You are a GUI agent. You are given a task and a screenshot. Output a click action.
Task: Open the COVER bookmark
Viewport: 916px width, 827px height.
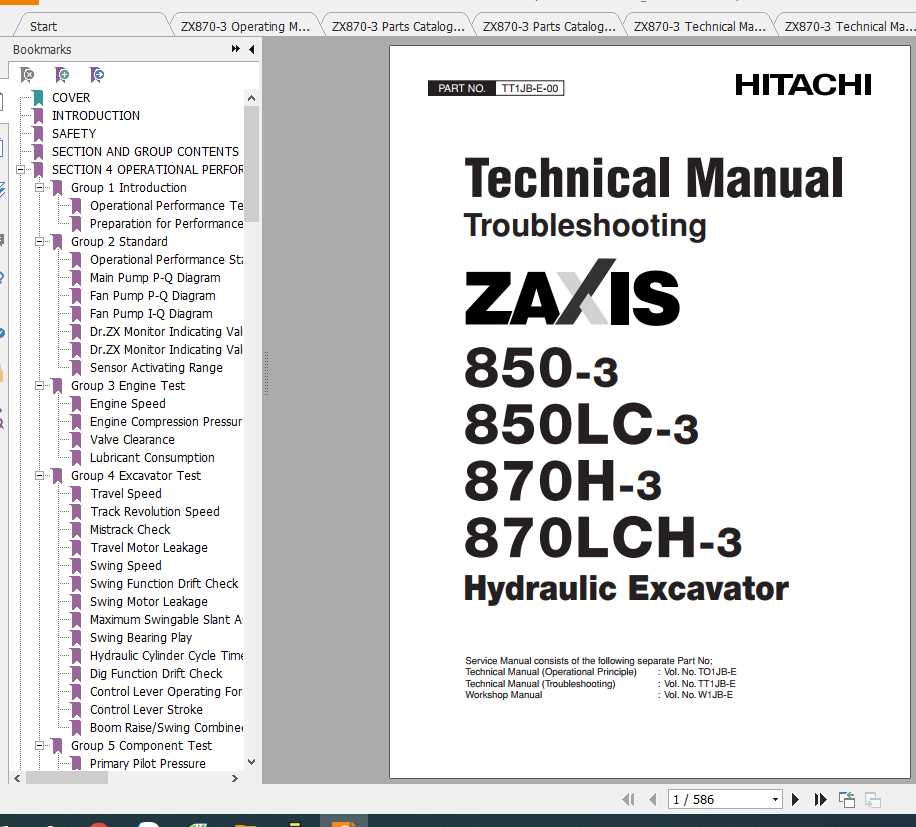(x=72, y=97)
